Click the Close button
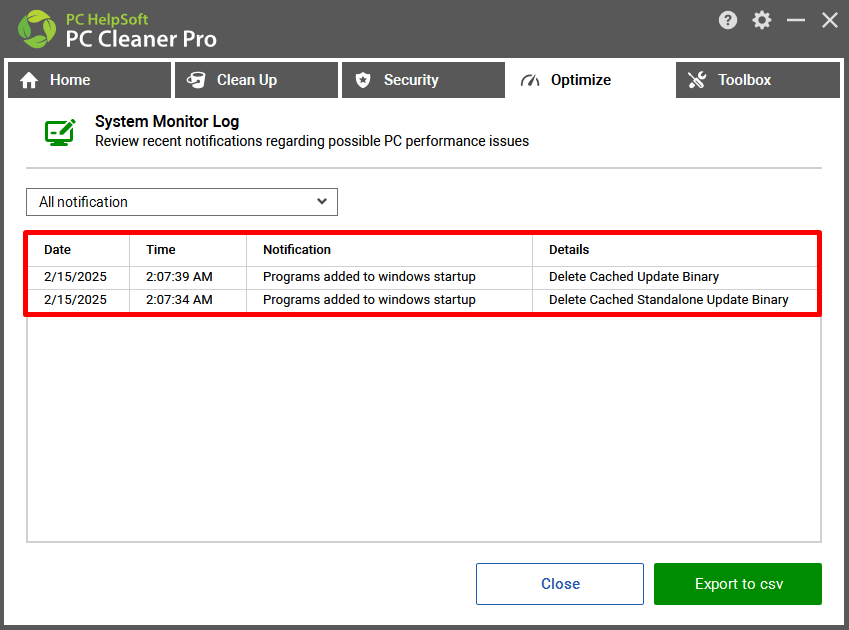849x630 pixels. (560, 584)
